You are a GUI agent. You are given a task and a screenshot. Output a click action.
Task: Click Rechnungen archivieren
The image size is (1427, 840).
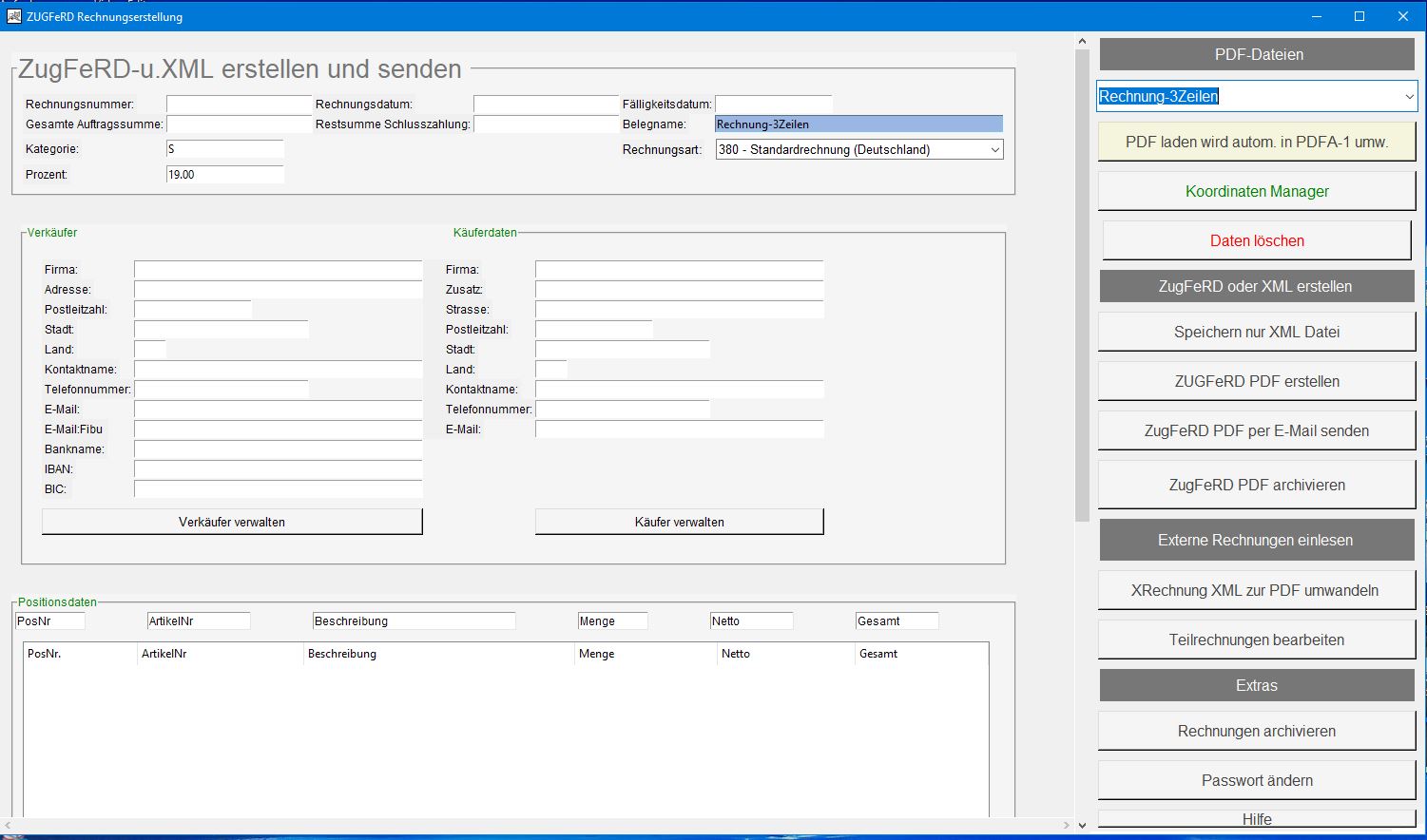click(1256, 731)
